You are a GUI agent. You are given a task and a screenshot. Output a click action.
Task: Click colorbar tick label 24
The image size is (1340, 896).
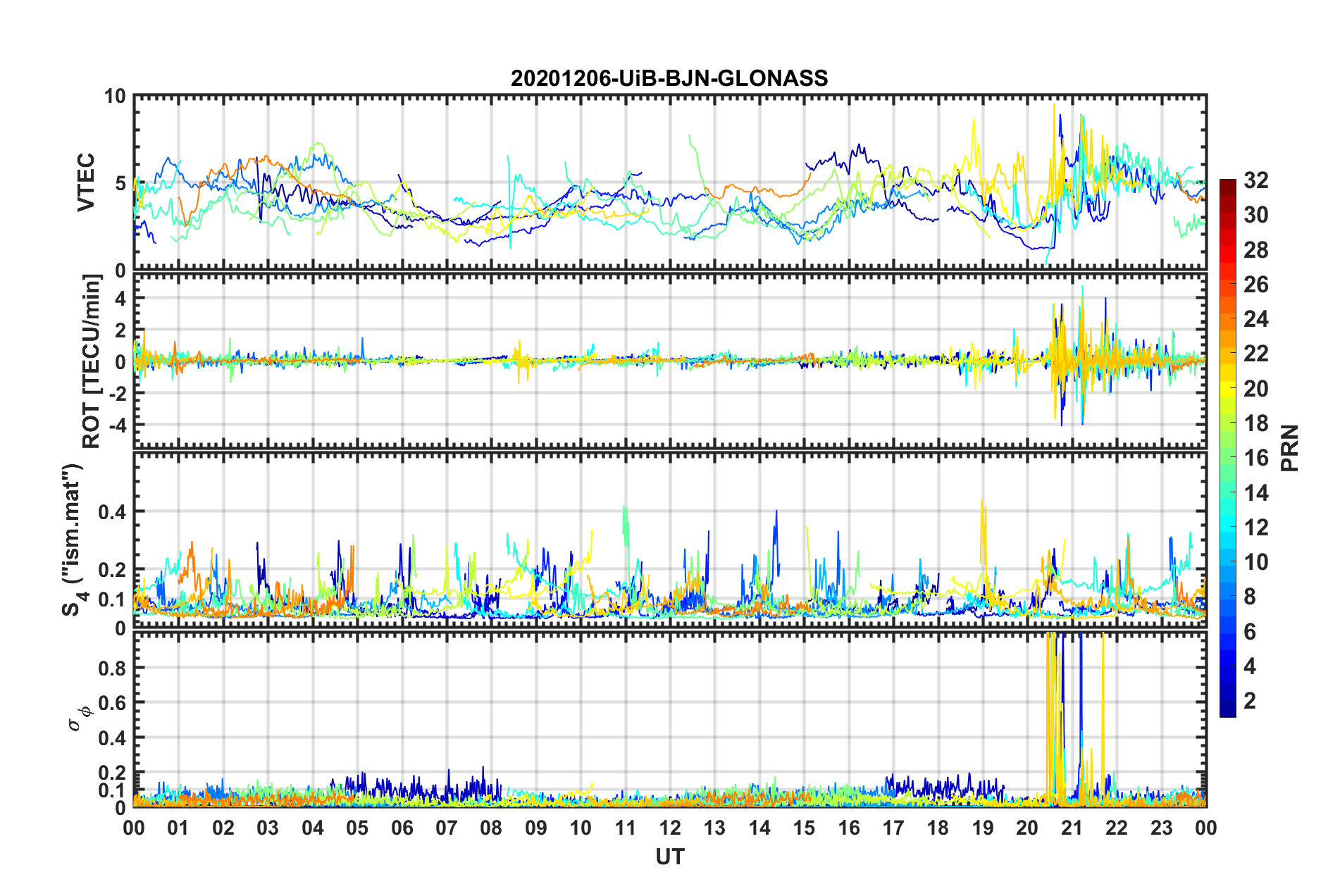[x=1255, y=319]
